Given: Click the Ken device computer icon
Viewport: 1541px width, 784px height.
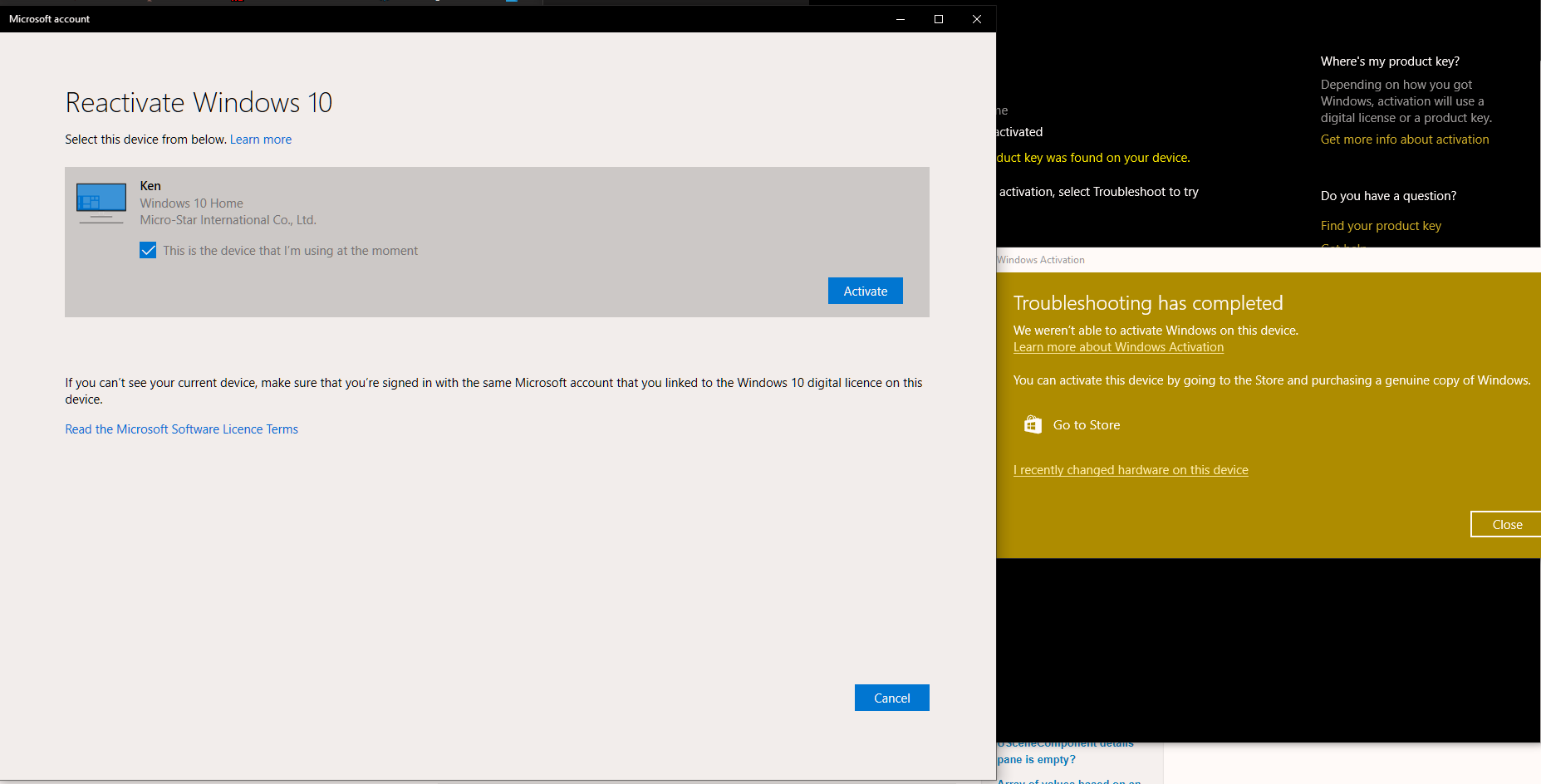Looking at the screenshot, I should click(101, 203).
